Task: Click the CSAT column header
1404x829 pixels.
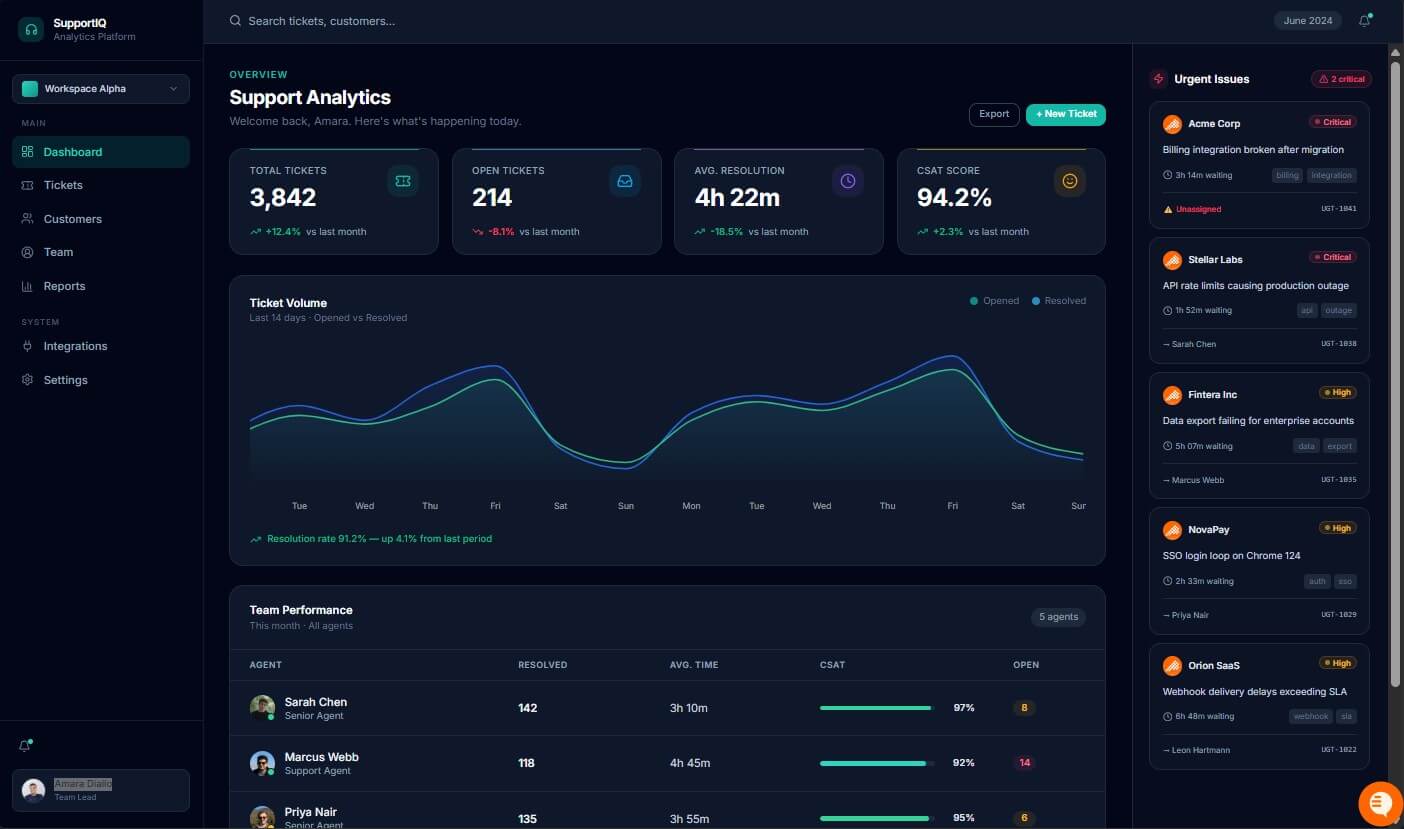Action: click(832, 665)
